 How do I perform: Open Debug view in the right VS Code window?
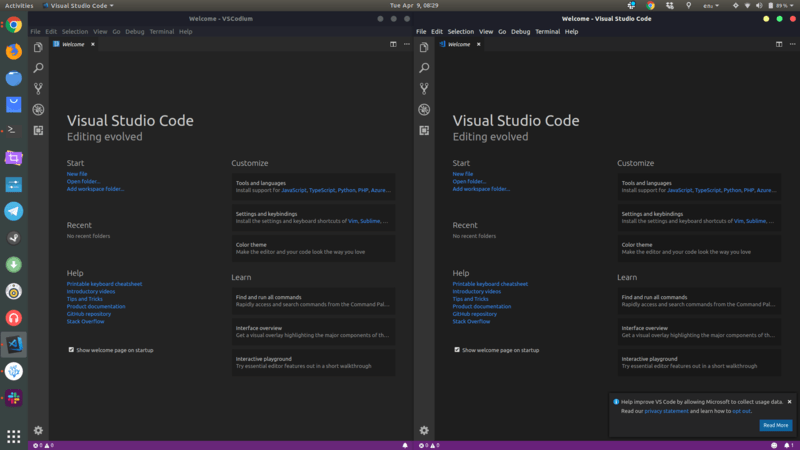pyautogui.click(x=424, y=109)
